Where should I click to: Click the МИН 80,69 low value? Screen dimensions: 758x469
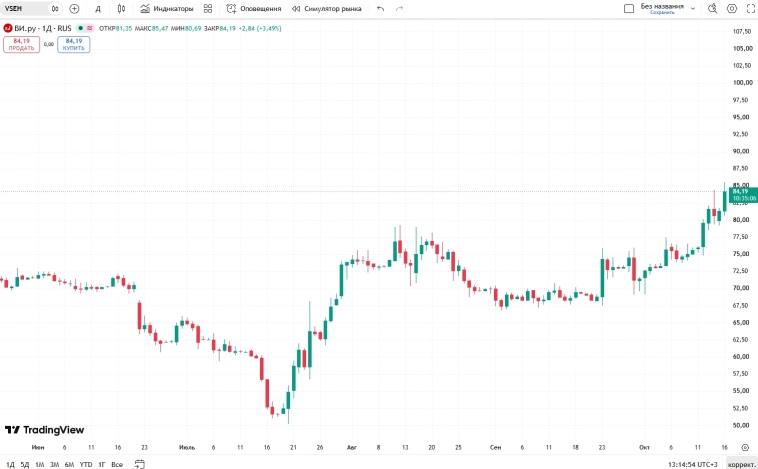point(186,29)
